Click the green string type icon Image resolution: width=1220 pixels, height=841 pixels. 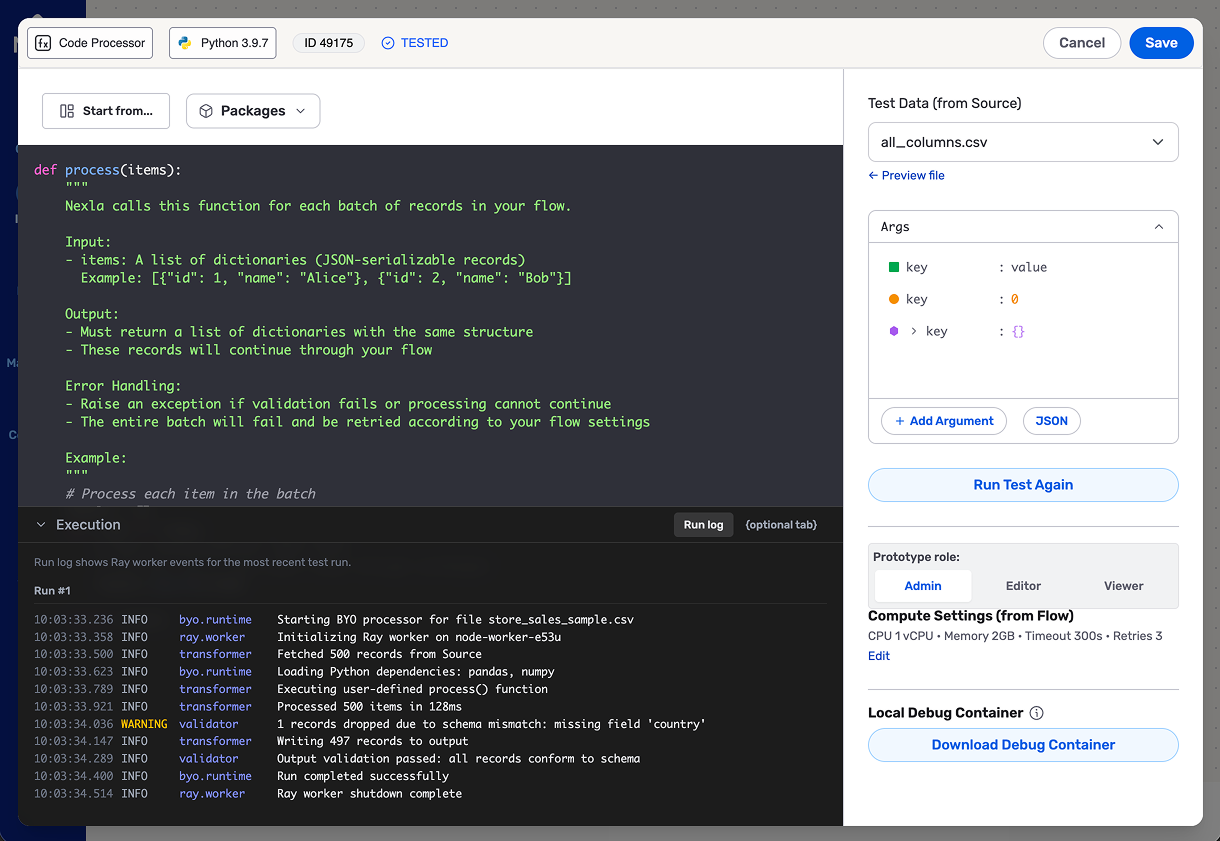pos(894,267)
